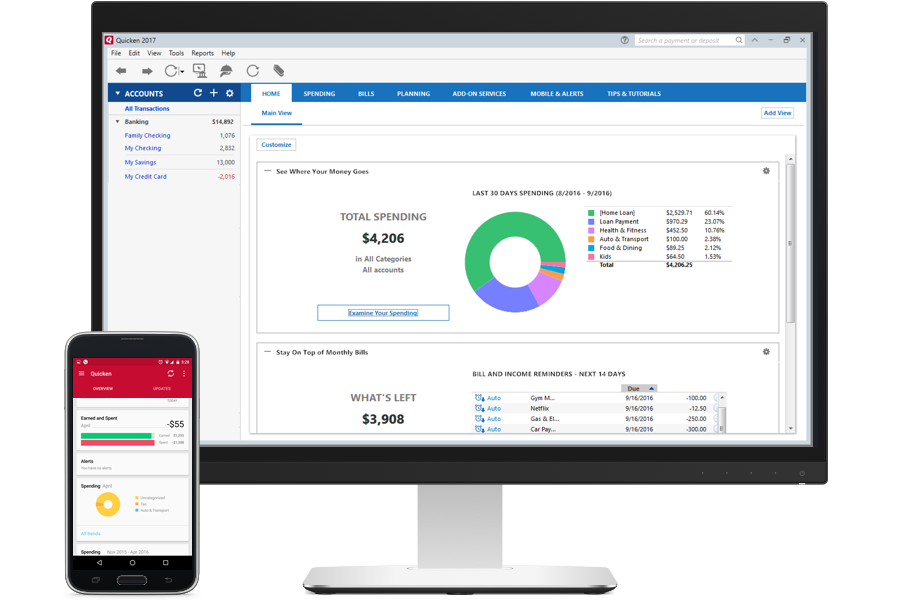Open the ADD-ON SERVICES tab
Image resolution: width=920 pixels, height=600 pixels.
[479, 94]
